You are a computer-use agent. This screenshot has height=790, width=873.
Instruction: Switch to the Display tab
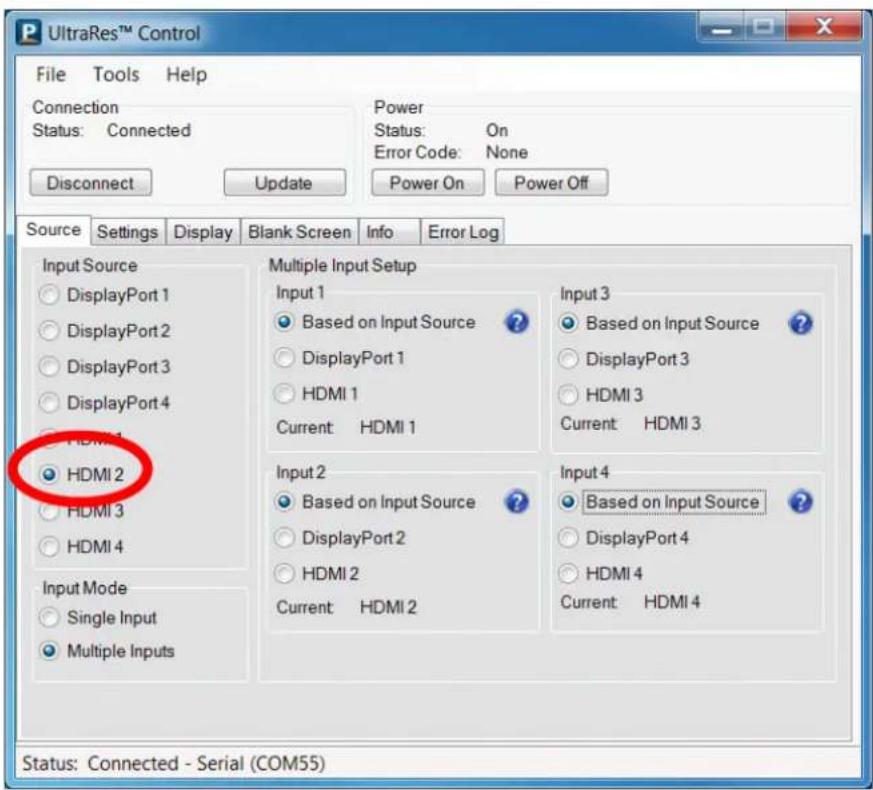coord(203,232)
